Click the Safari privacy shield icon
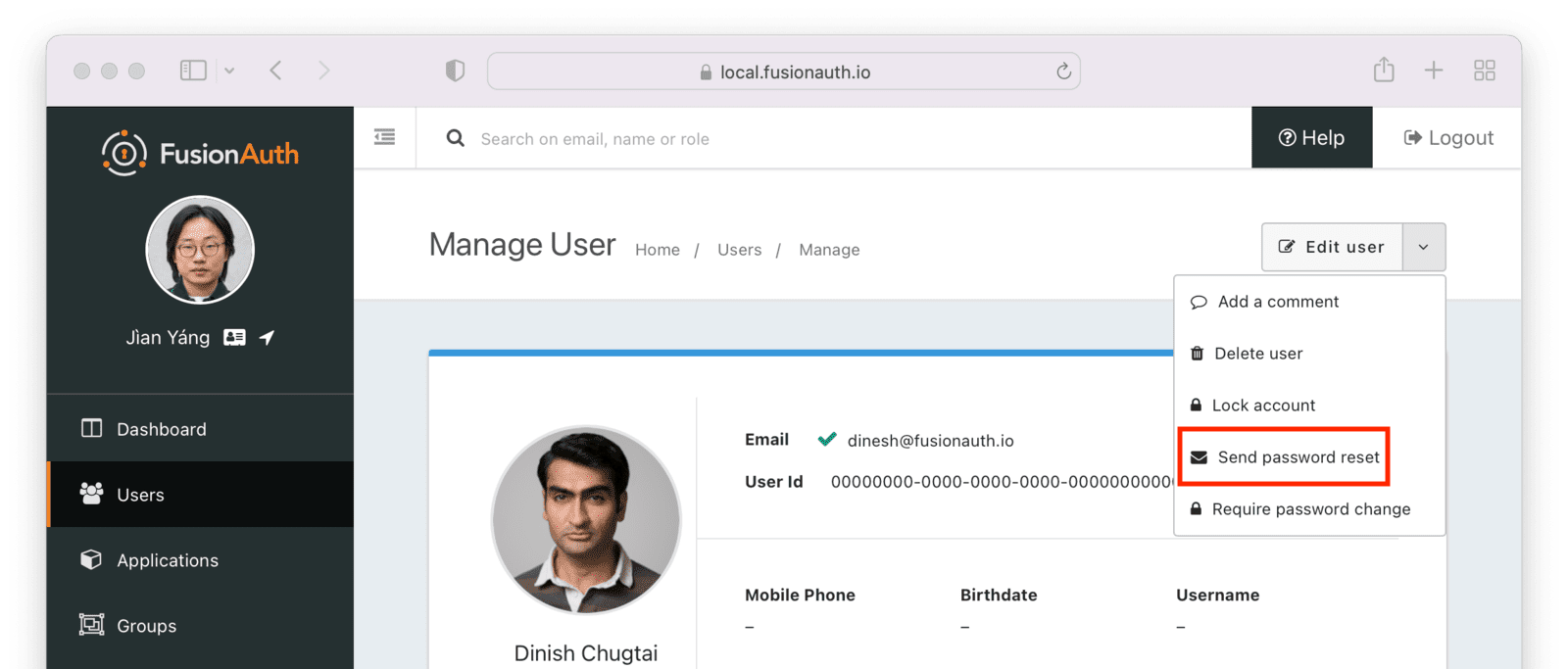Viewport: 1568px width, 669px height. coord(455,71)
